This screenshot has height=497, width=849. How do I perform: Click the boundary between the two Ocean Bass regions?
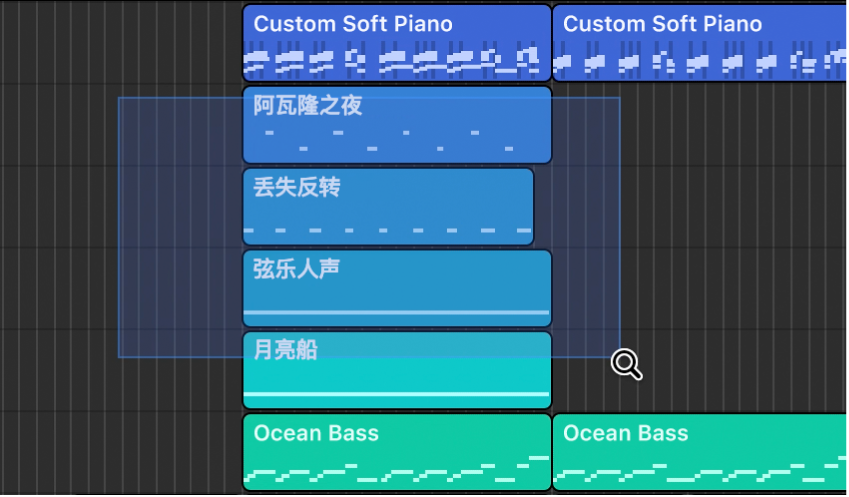coord(552,453)
